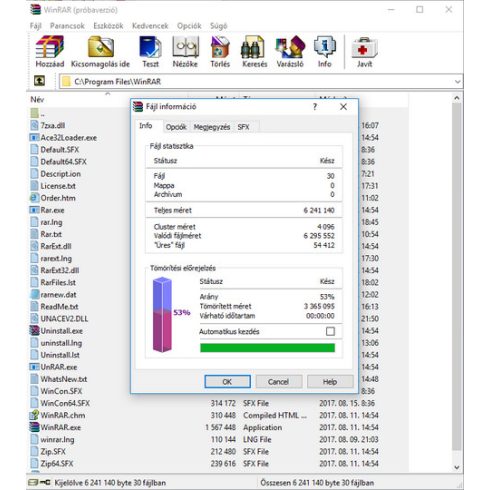This screenshot has height=490, width=490.
Task: Close the Fájl információ dialog
Action: (x=343, y=107)
